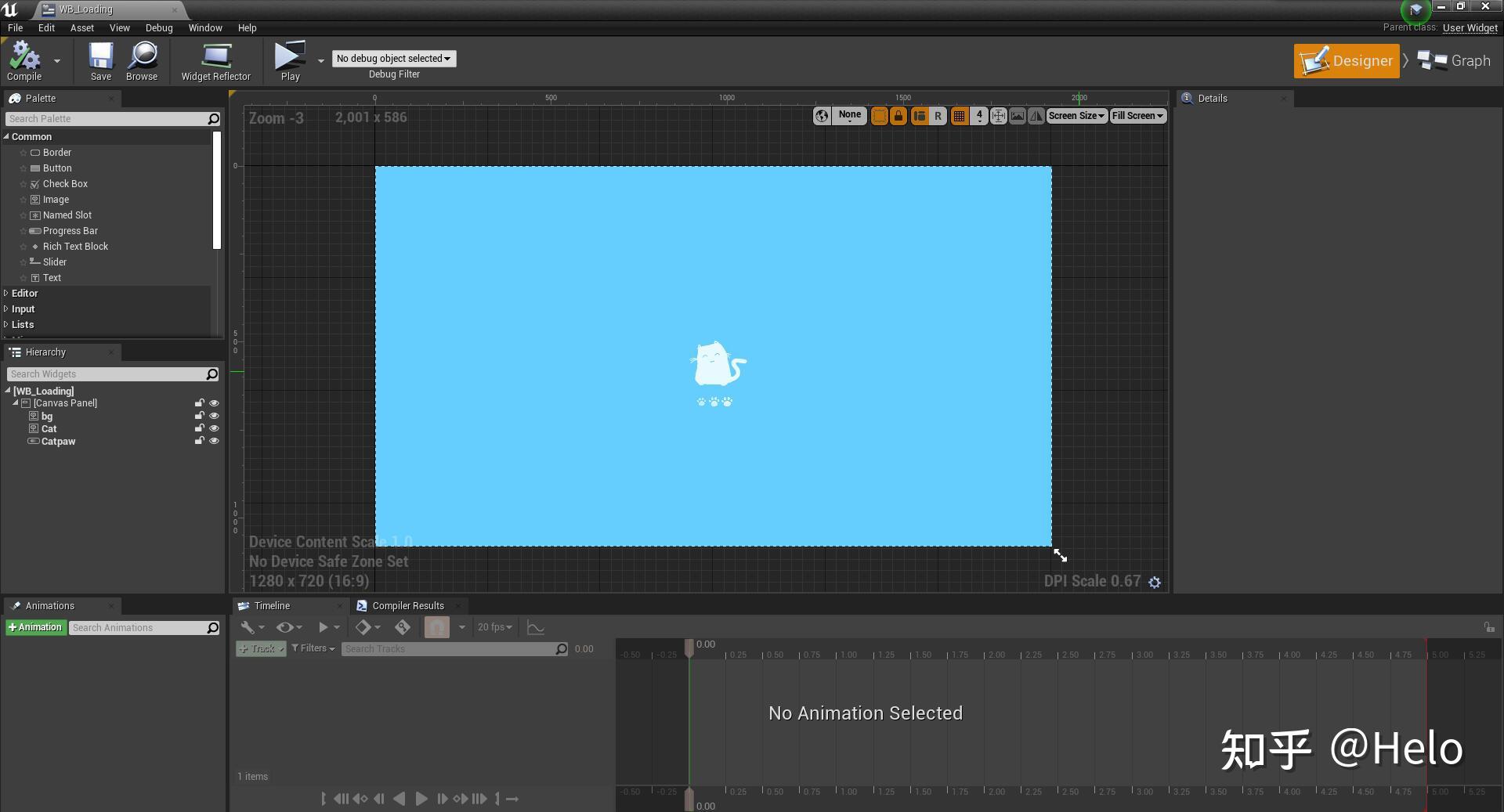Open the Screen Size dropdown
Viewport: 1504px width, 812px height.
coord(1076,115)
